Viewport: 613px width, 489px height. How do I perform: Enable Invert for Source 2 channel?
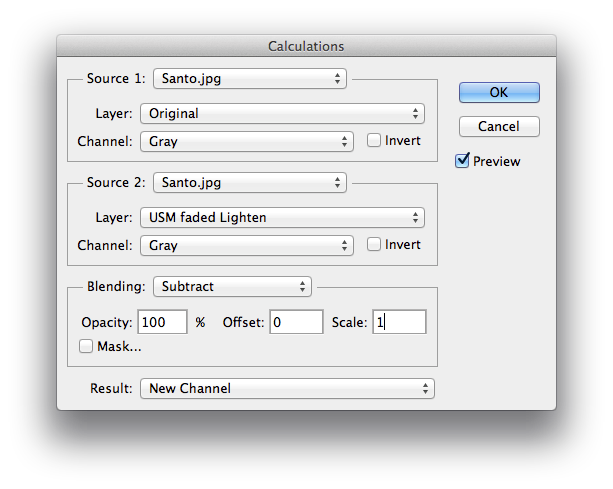point(373,244)
